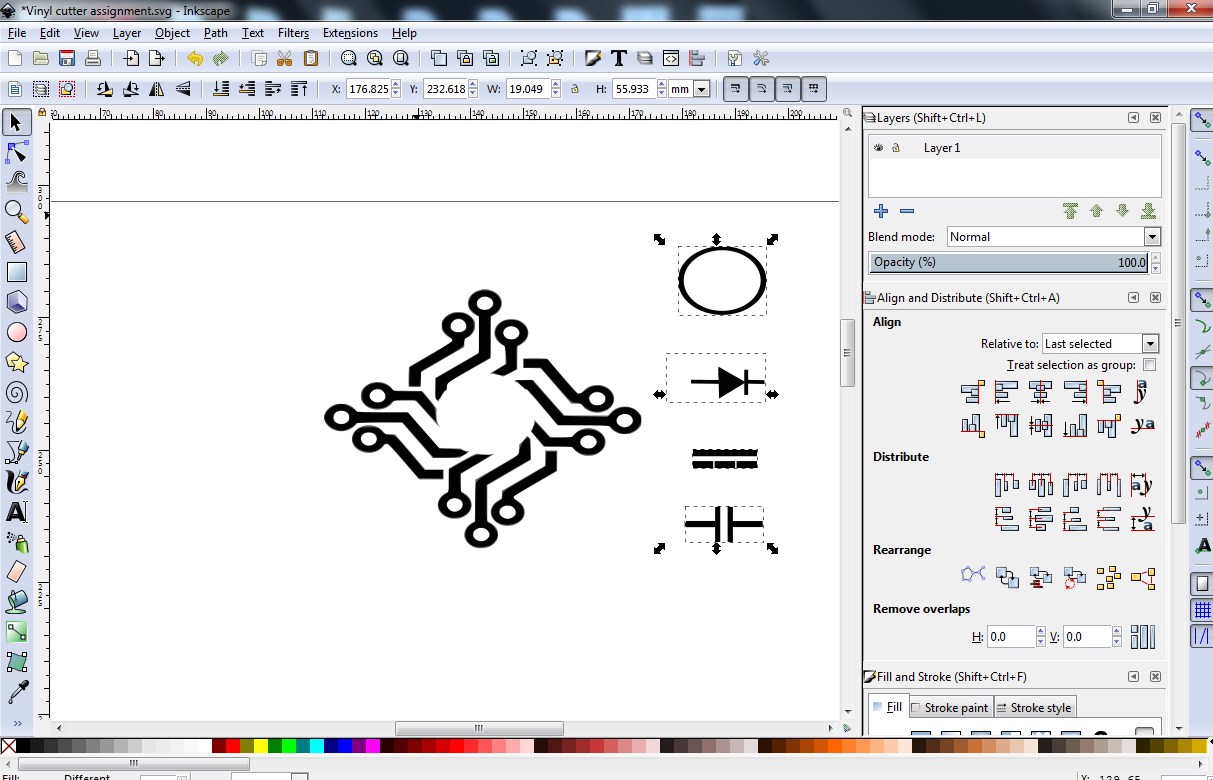Select the Dropper color picker tool
The image size is (1213, 780).
pos(16,692)
